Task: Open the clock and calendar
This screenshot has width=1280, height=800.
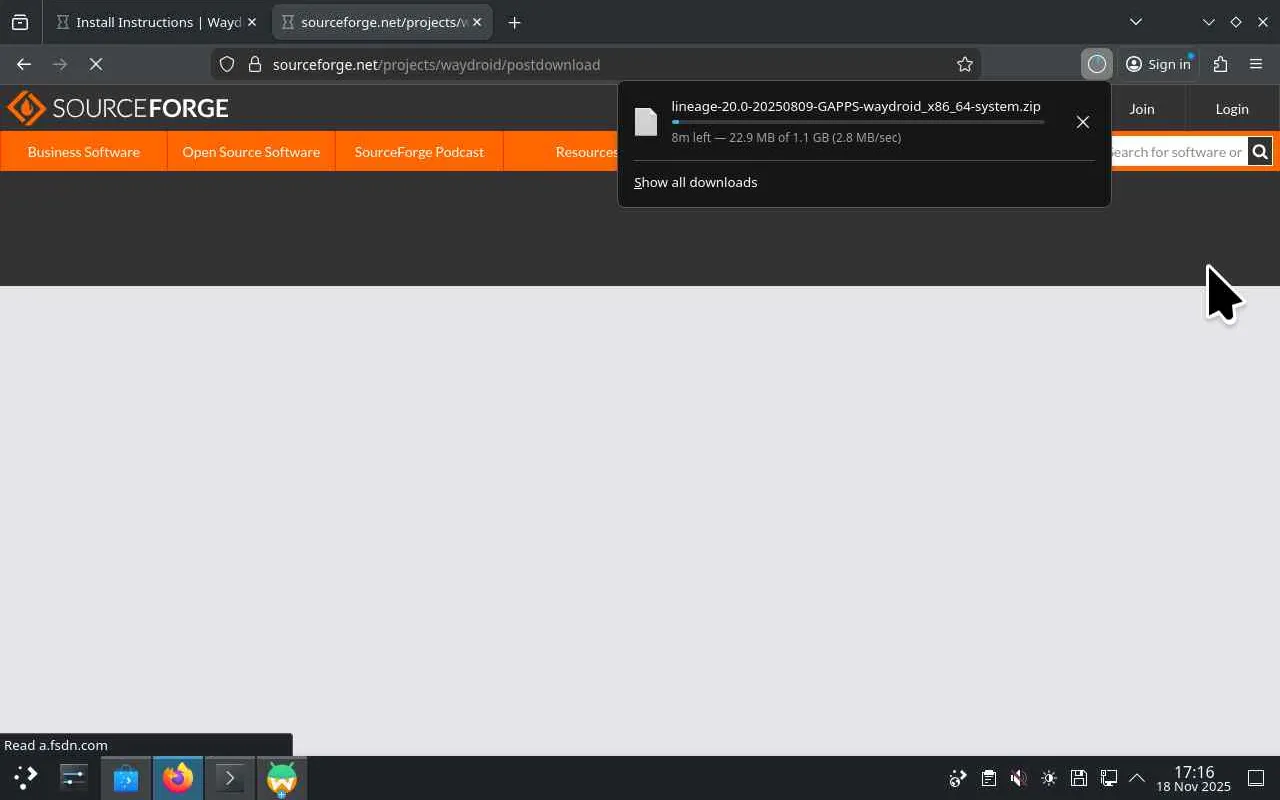Action: tap(1194, 778)
